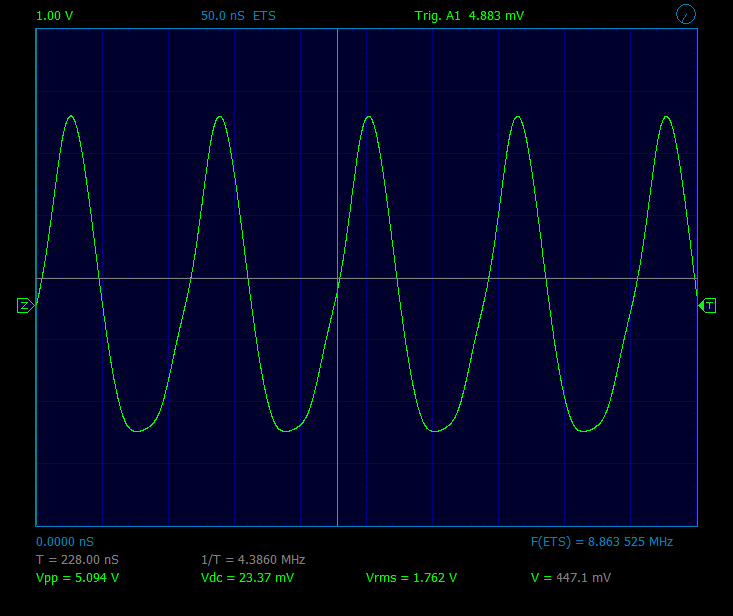The image size is (733, 616).
Task: Click the Trig. A1 trigger source label
Action: [437, 16]
